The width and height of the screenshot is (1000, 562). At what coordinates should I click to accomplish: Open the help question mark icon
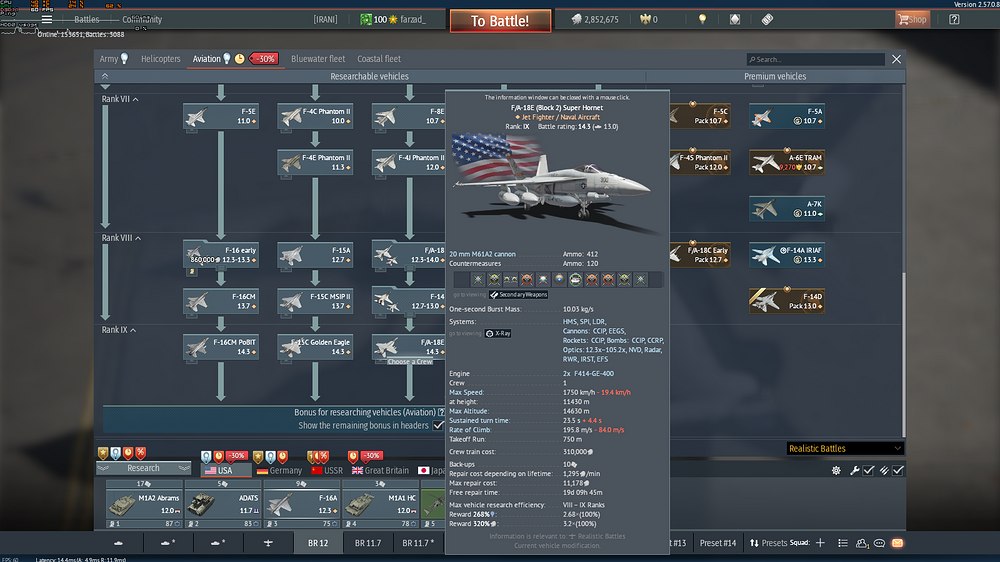pos(954,19)
